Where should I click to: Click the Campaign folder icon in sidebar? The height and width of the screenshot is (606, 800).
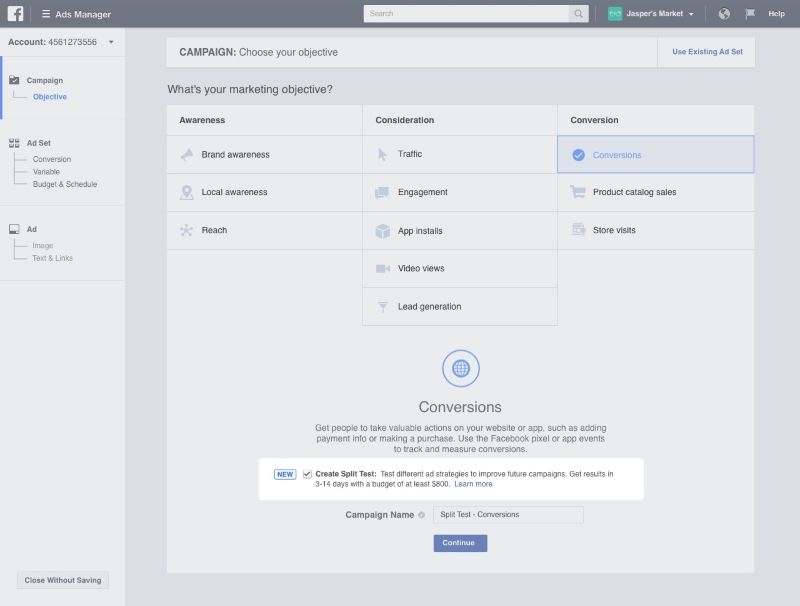pyautogui.click(x=14, y=80)
